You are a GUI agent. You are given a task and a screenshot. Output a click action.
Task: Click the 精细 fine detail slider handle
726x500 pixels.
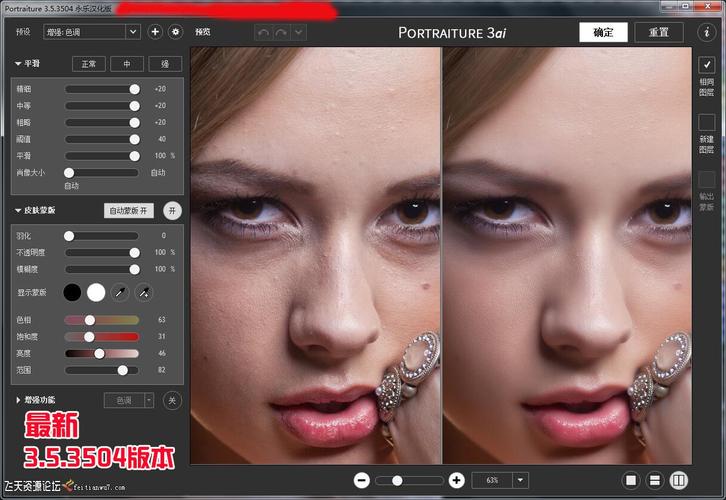point(134,89)
